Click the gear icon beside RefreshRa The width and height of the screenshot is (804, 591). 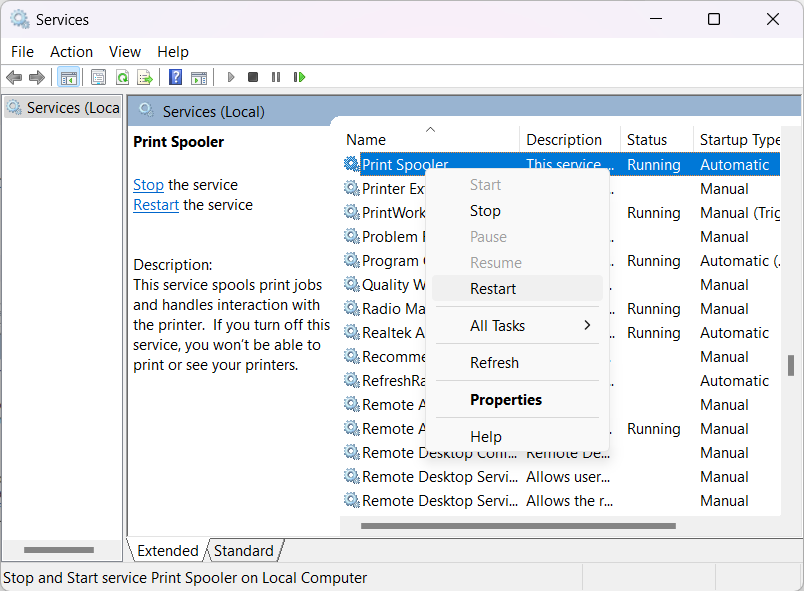351,380
